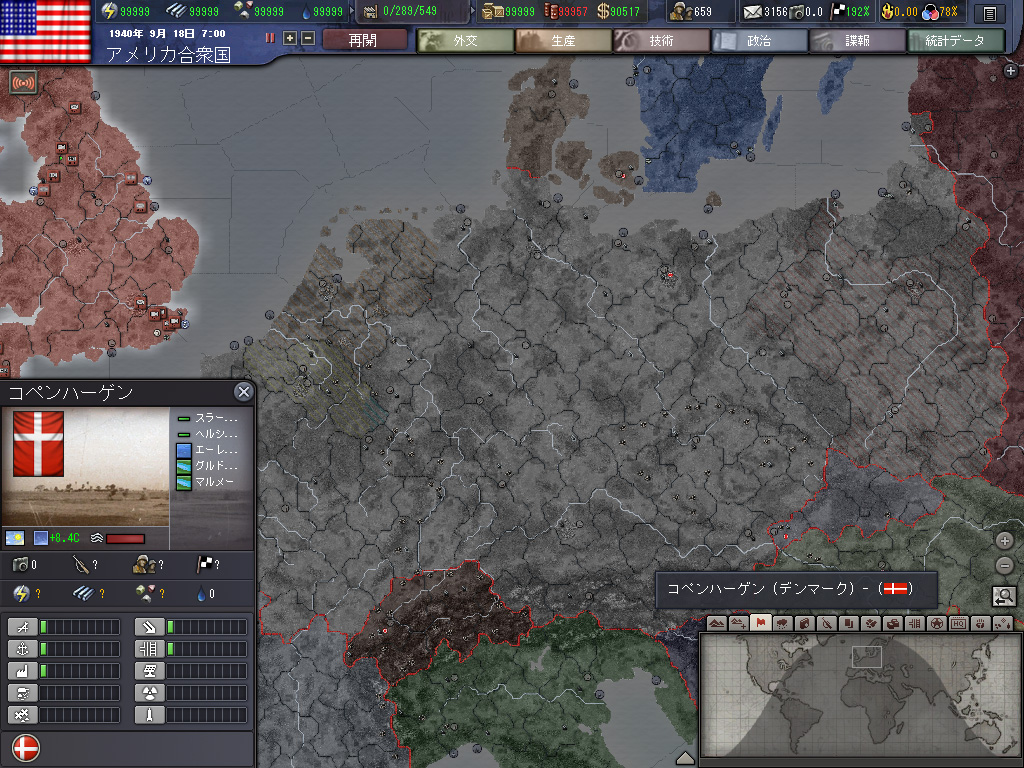Select the hand-shaped map mode
This screenshot has width=1024, height=768.
click(x=981, y=623)
